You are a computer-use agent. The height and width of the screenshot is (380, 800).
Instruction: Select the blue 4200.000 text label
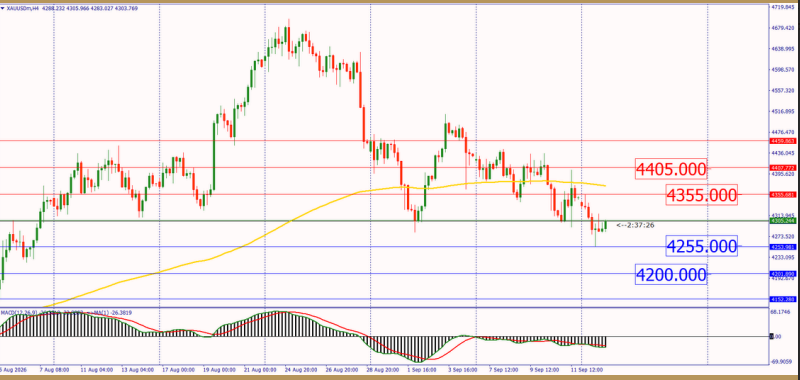671,275
